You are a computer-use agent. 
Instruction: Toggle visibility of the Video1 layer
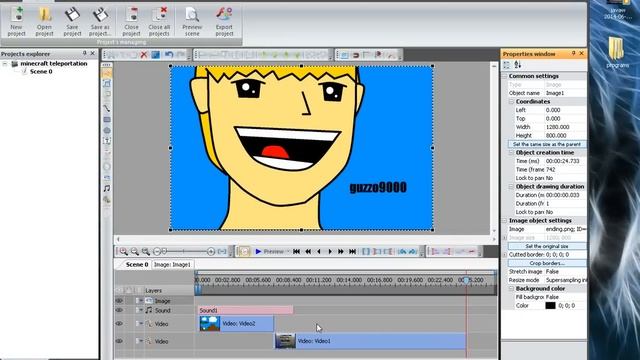tap(119, 341)
